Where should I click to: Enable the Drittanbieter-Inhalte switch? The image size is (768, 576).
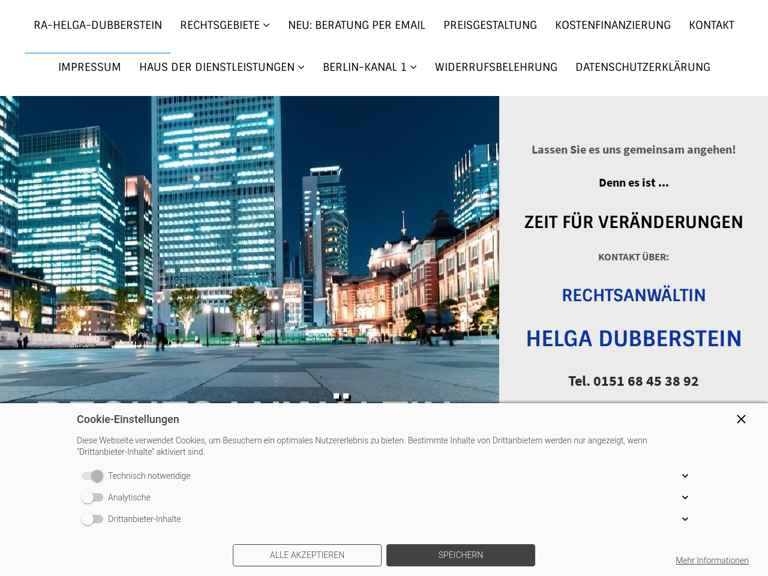(93, 519)
